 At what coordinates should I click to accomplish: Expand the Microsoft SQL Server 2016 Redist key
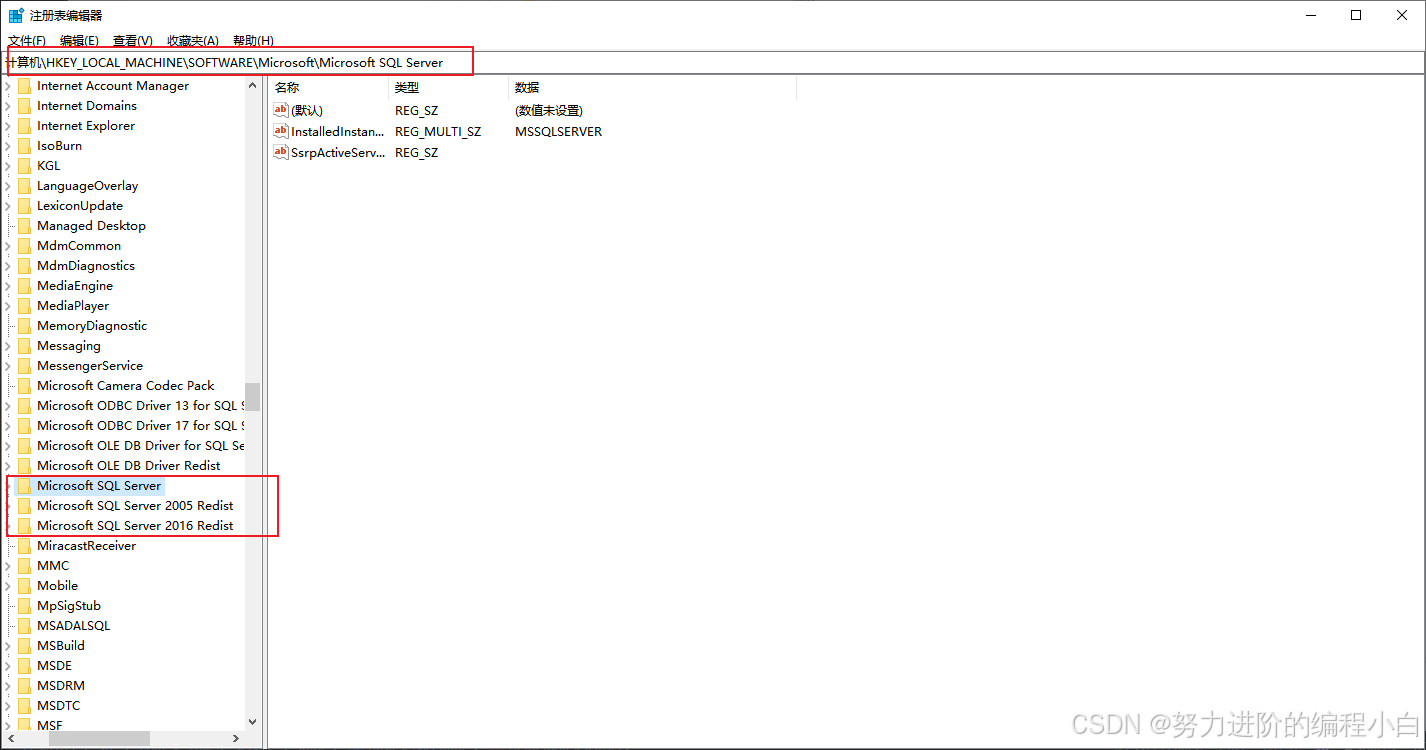[9, 526]
